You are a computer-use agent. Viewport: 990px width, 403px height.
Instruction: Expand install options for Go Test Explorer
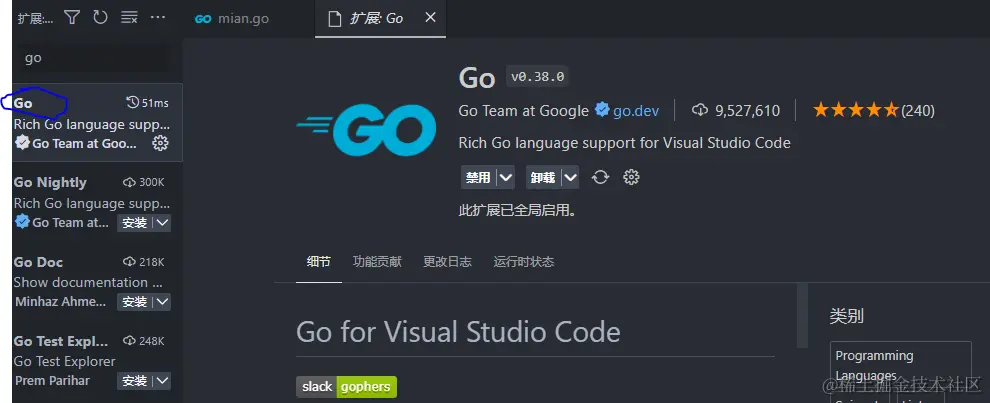tap(162, 381)
